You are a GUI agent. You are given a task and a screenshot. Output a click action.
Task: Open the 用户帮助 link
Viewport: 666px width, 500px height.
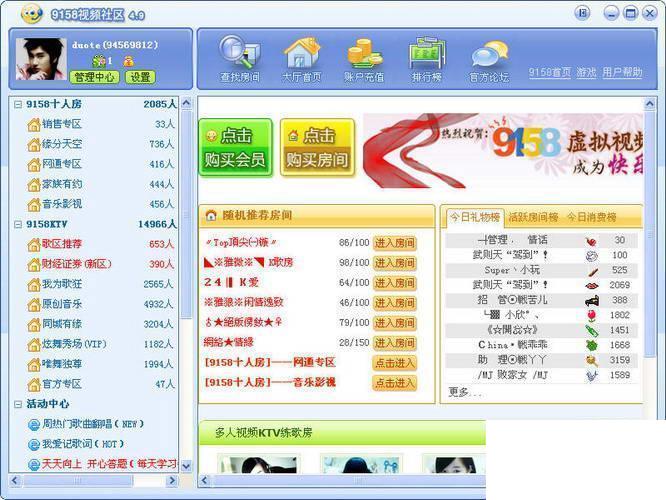pyautogui.click(x=622, y=73)
